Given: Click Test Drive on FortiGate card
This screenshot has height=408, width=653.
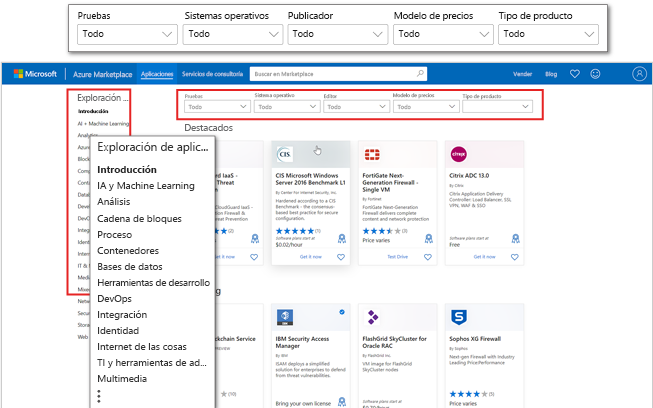Looking at the screenshot, I should 397,257.
